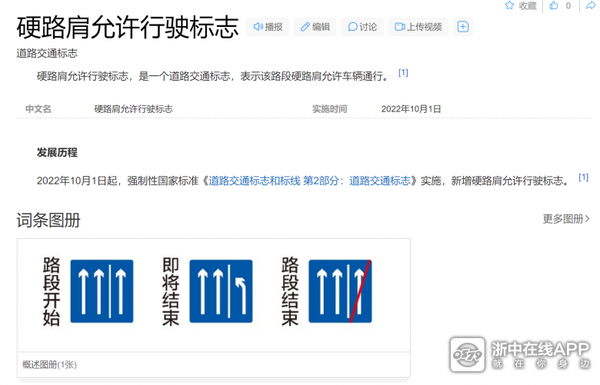Click the 发展历程 section heading
Screen dimensions: 600x385
[57, 152]
